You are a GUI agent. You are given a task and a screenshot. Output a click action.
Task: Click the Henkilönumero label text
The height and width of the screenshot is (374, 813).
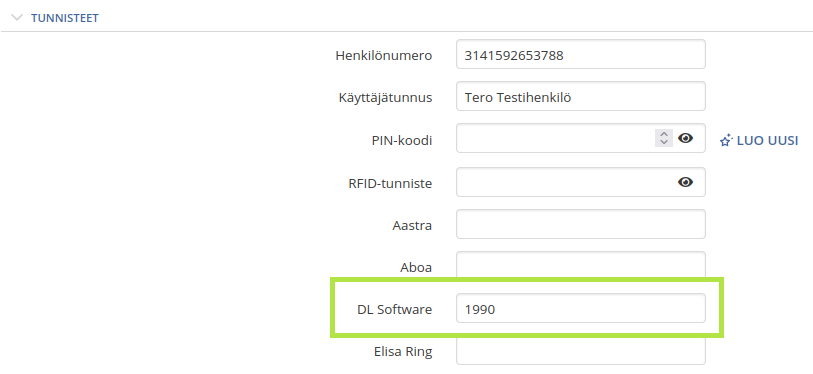tap(384, 56)
